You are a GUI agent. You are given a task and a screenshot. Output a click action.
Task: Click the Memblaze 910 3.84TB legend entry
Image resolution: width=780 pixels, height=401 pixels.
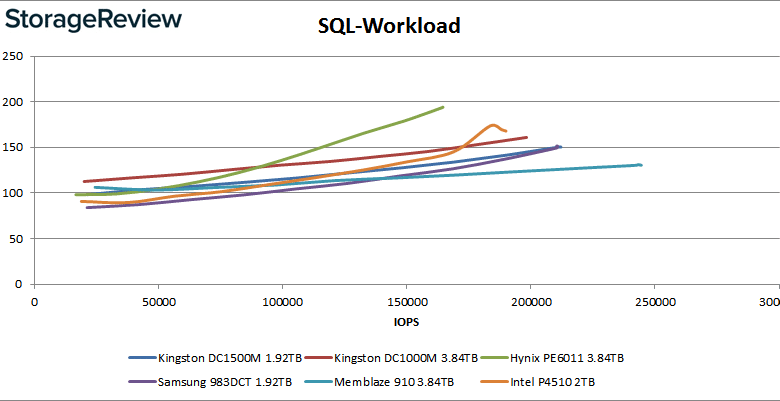pyautogui.click(x=380, y=382)
